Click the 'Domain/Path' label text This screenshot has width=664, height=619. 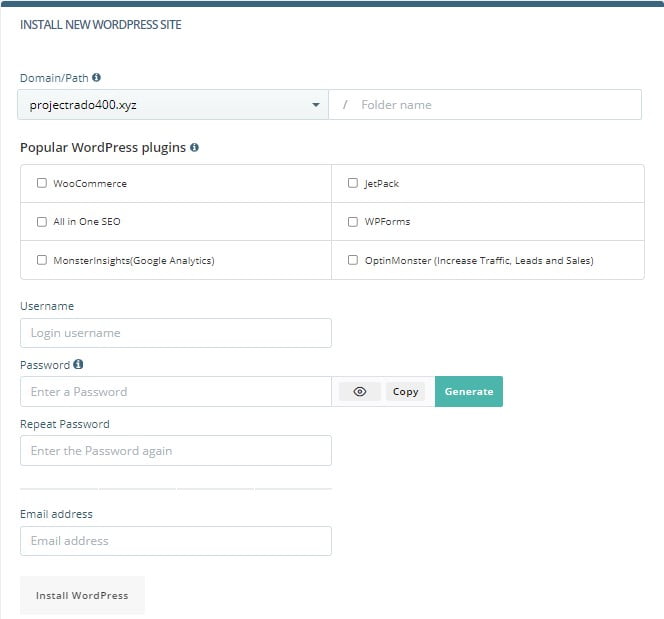(x=54, y=78)
